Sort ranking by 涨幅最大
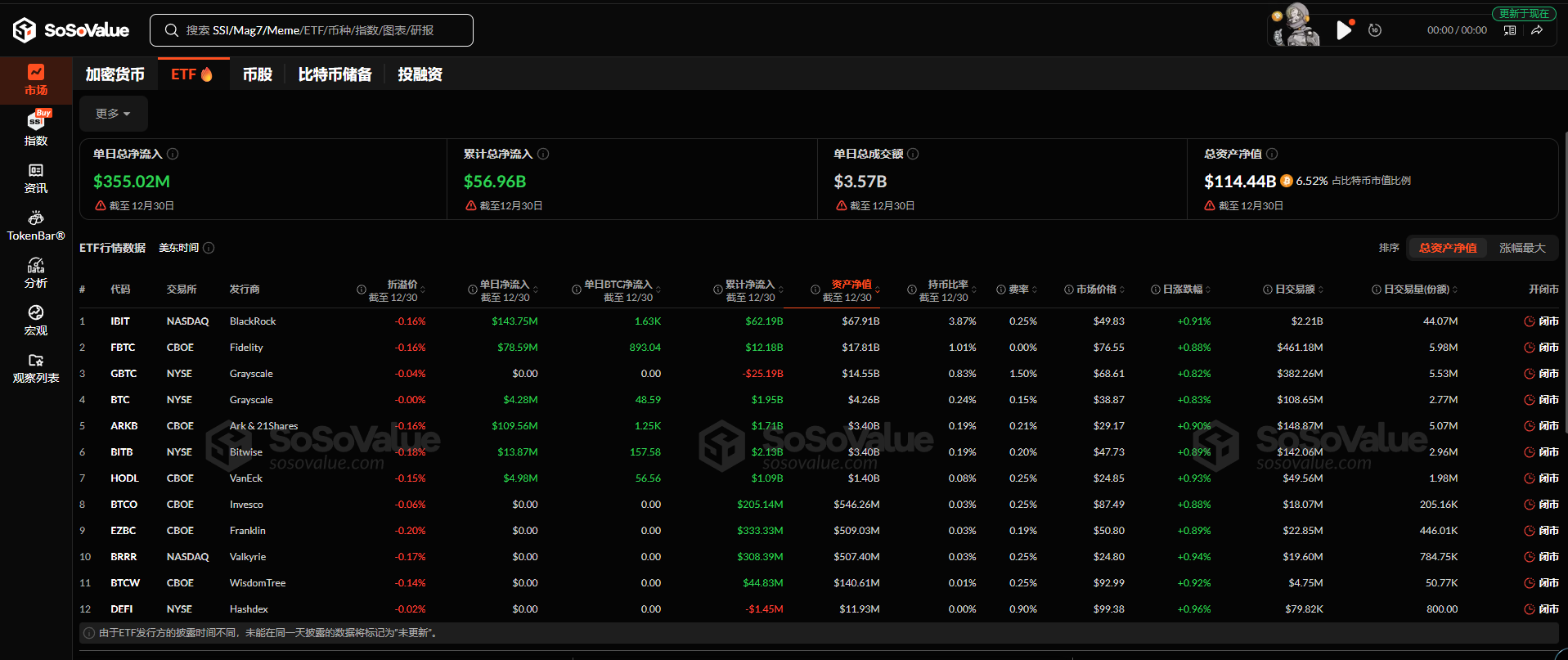Image resolution: width=1568 pixels, height=660 pixels. click(x=1522, y=248)
